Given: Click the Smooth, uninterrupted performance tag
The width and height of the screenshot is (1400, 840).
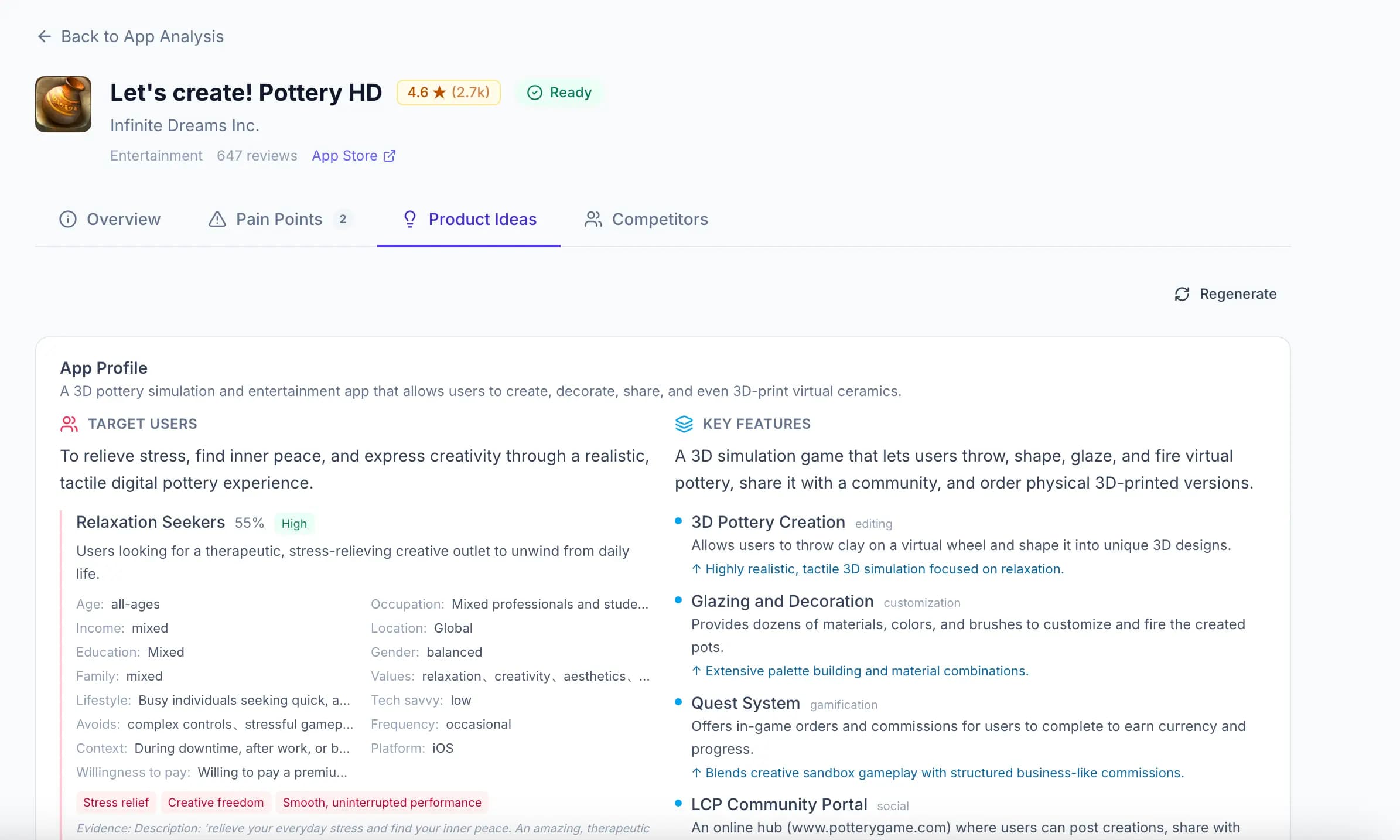Looking at the screenshot, I should (x=382, y=803).
